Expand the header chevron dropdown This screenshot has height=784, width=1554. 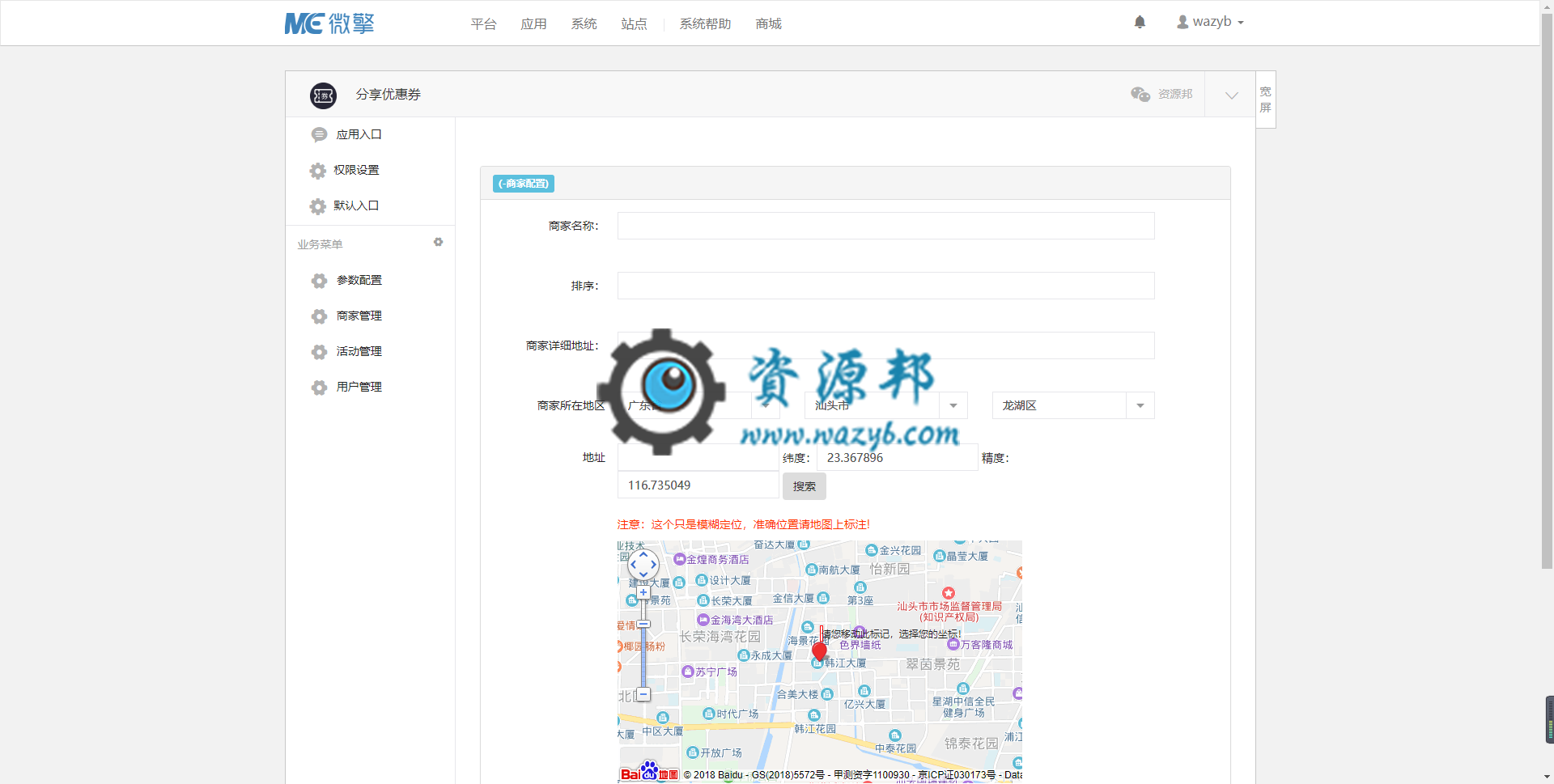1231,95
